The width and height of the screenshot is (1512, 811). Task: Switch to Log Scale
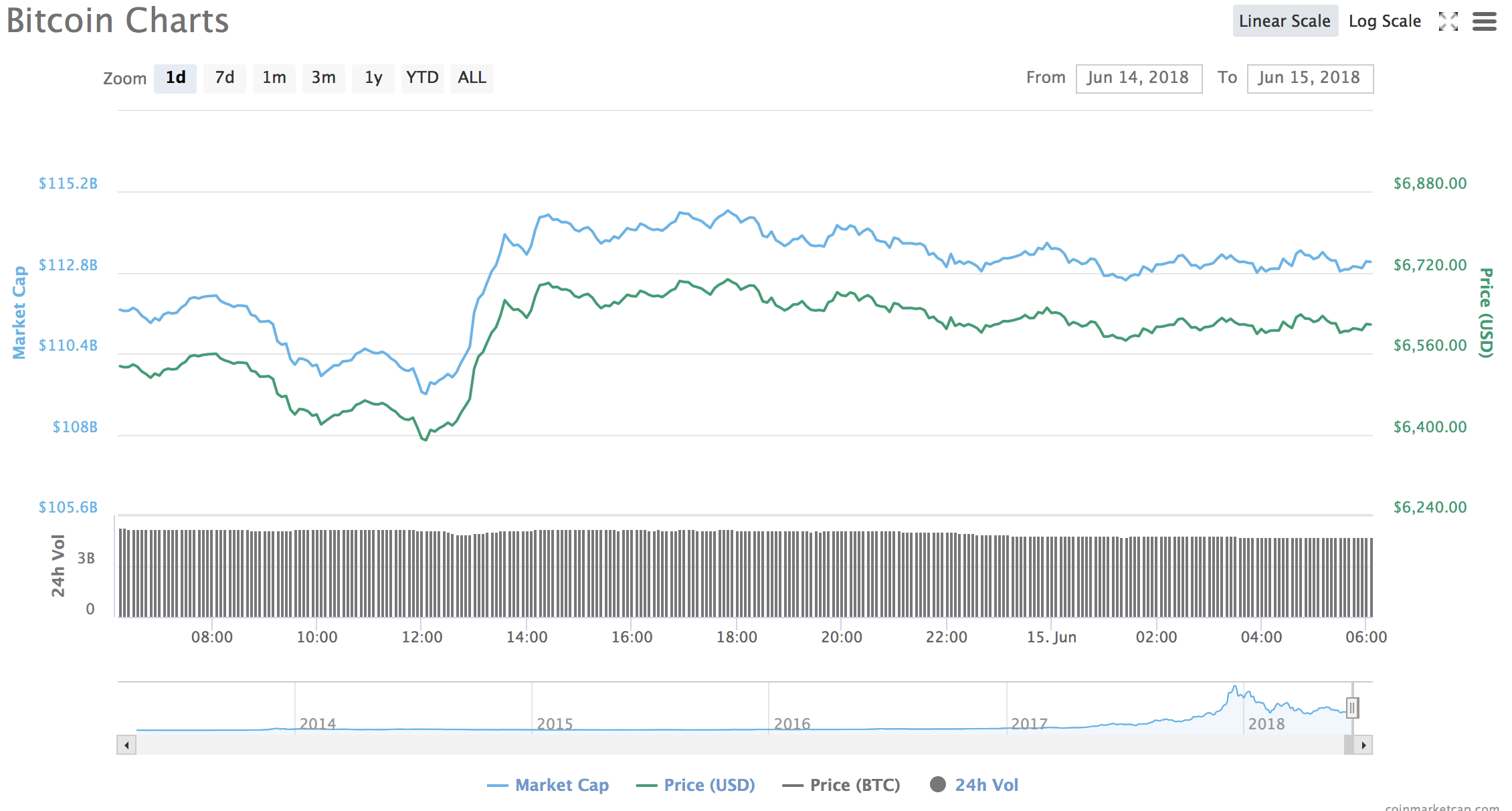(x=1385, y=21)
